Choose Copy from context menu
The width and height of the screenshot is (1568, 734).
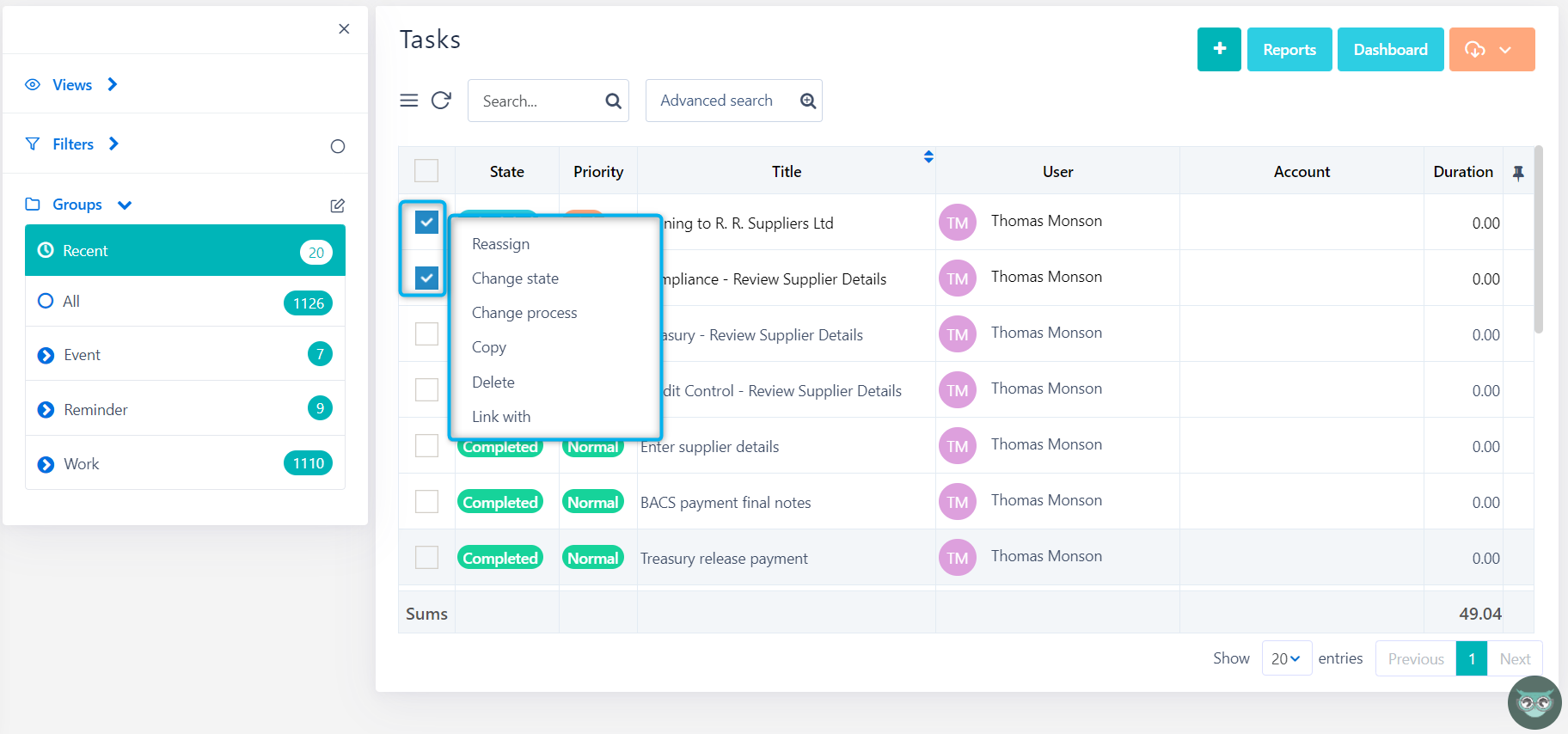[x=489, y=347]
